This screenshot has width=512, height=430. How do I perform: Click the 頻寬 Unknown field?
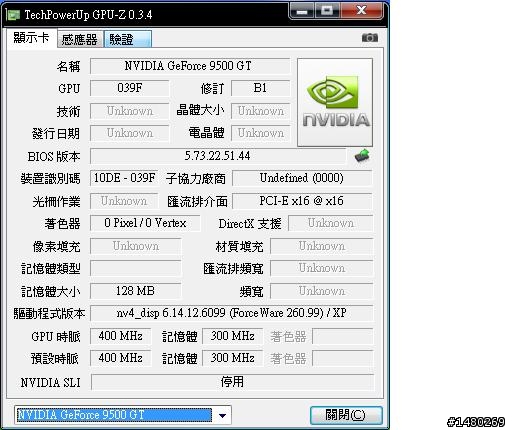321,291
